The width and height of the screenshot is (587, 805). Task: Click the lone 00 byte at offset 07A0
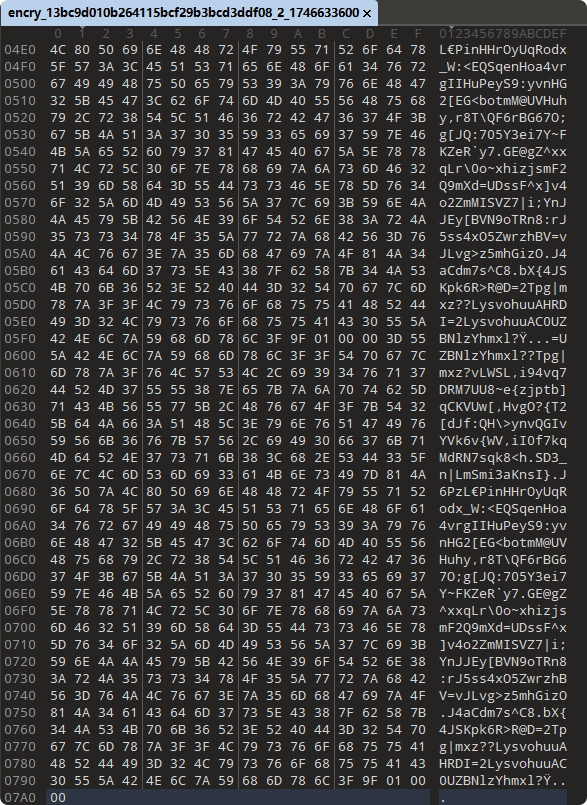58,797
